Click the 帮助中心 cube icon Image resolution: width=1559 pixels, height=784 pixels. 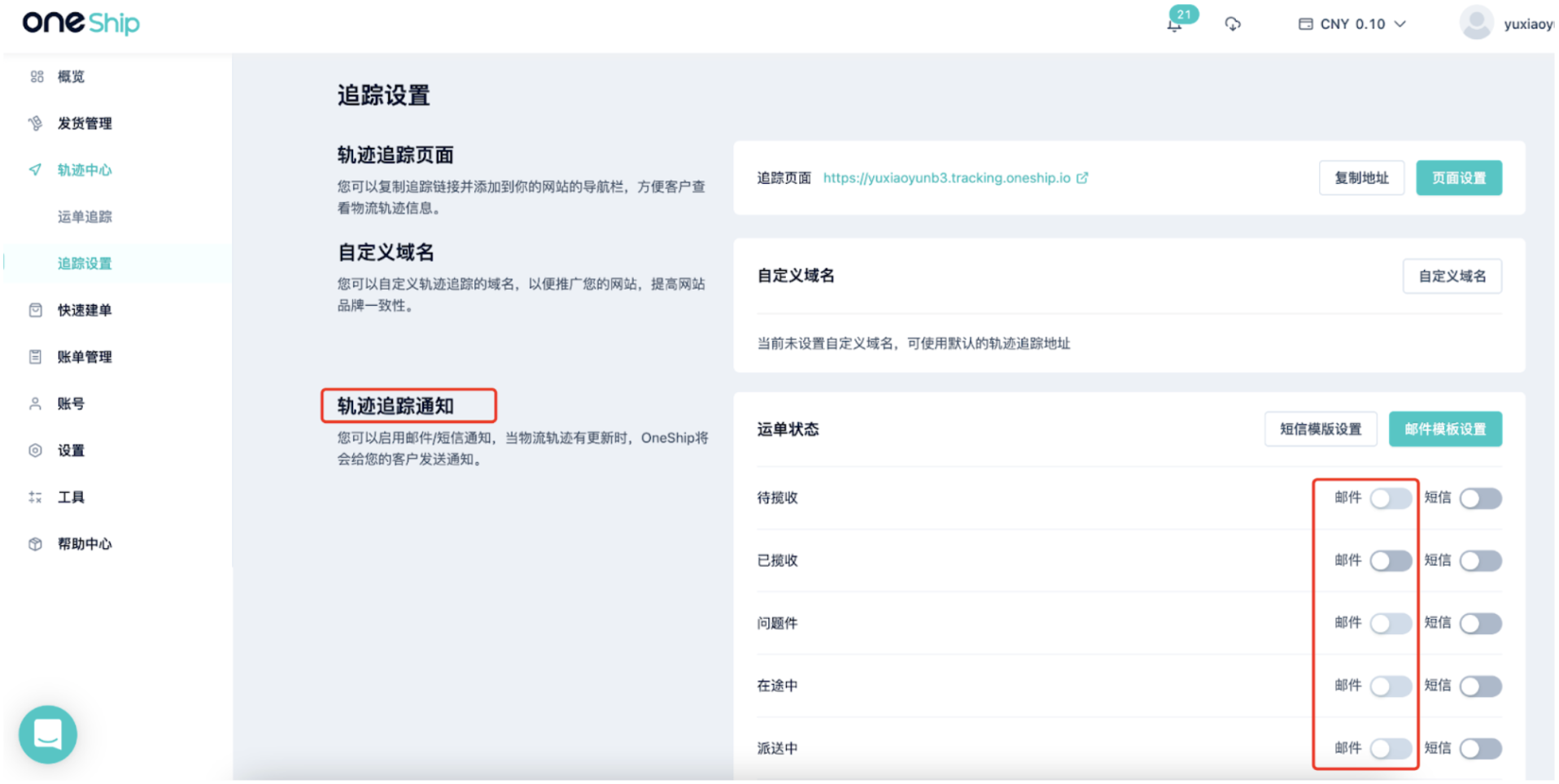[36, 544]
